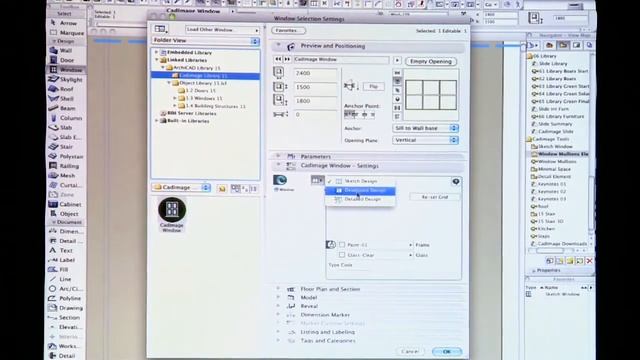The height and width of the screenshot is (360, 640).
Task: Open the Anchor Sill to Wall base dropdown
Action: point(426,128)
